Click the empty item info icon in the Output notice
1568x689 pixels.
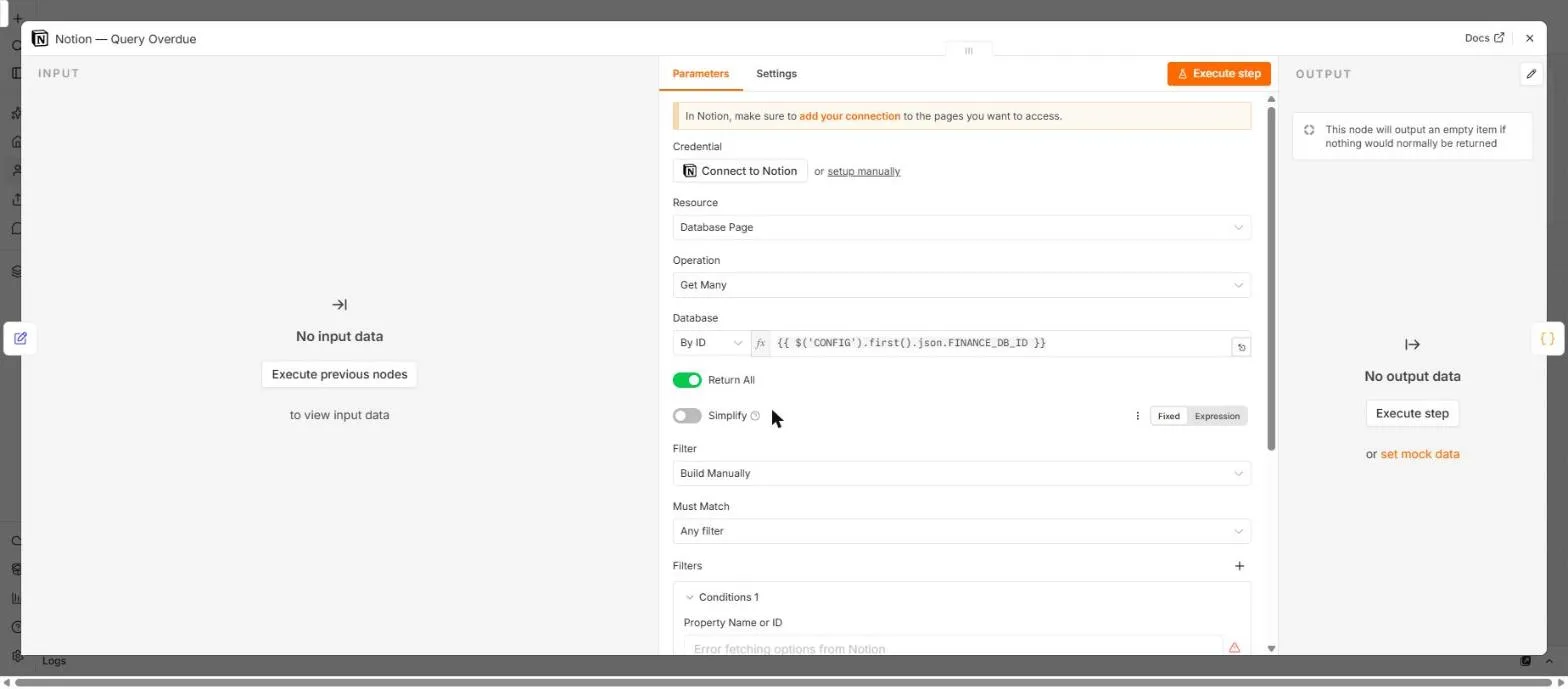(1309, 130)
